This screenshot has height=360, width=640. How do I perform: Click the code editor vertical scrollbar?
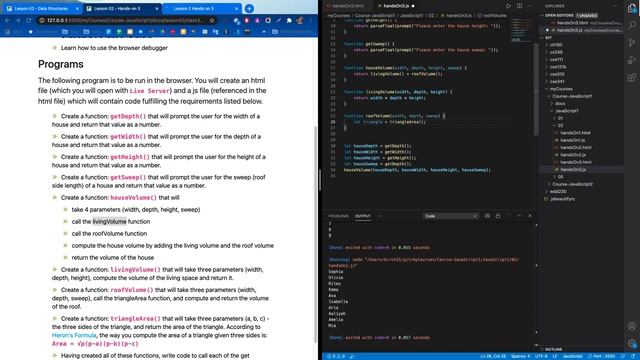(x=536, y=89)
